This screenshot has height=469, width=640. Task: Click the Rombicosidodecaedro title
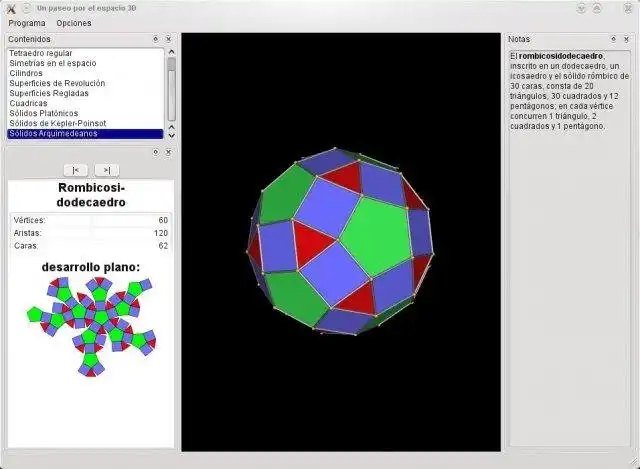click(91, 195)
